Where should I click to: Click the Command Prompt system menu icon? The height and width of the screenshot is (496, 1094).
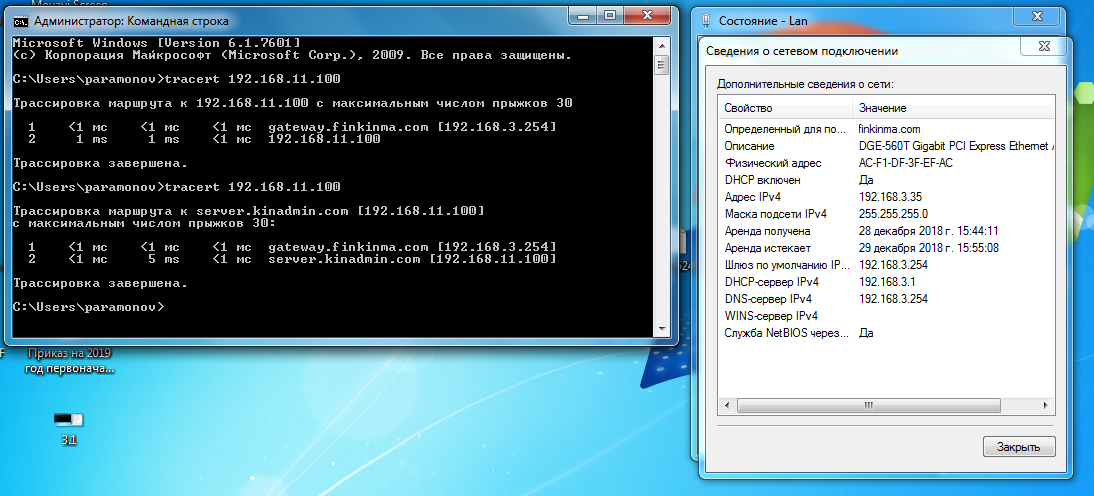pos(21,20)
